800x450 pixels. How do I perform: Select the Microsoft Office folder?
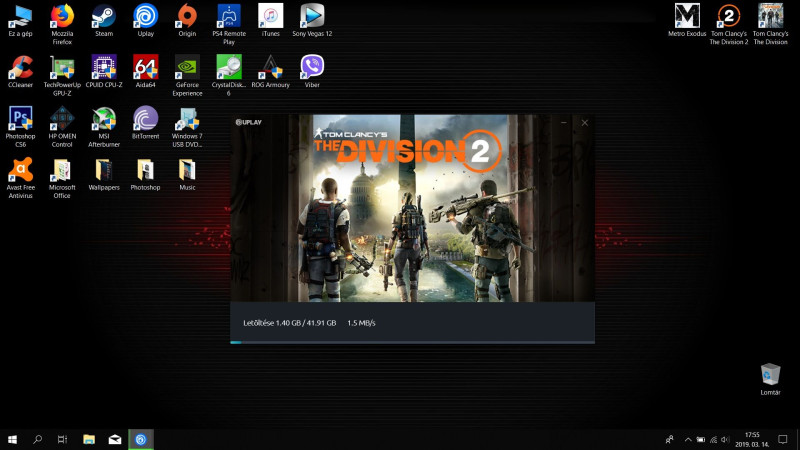coord(62,178)
